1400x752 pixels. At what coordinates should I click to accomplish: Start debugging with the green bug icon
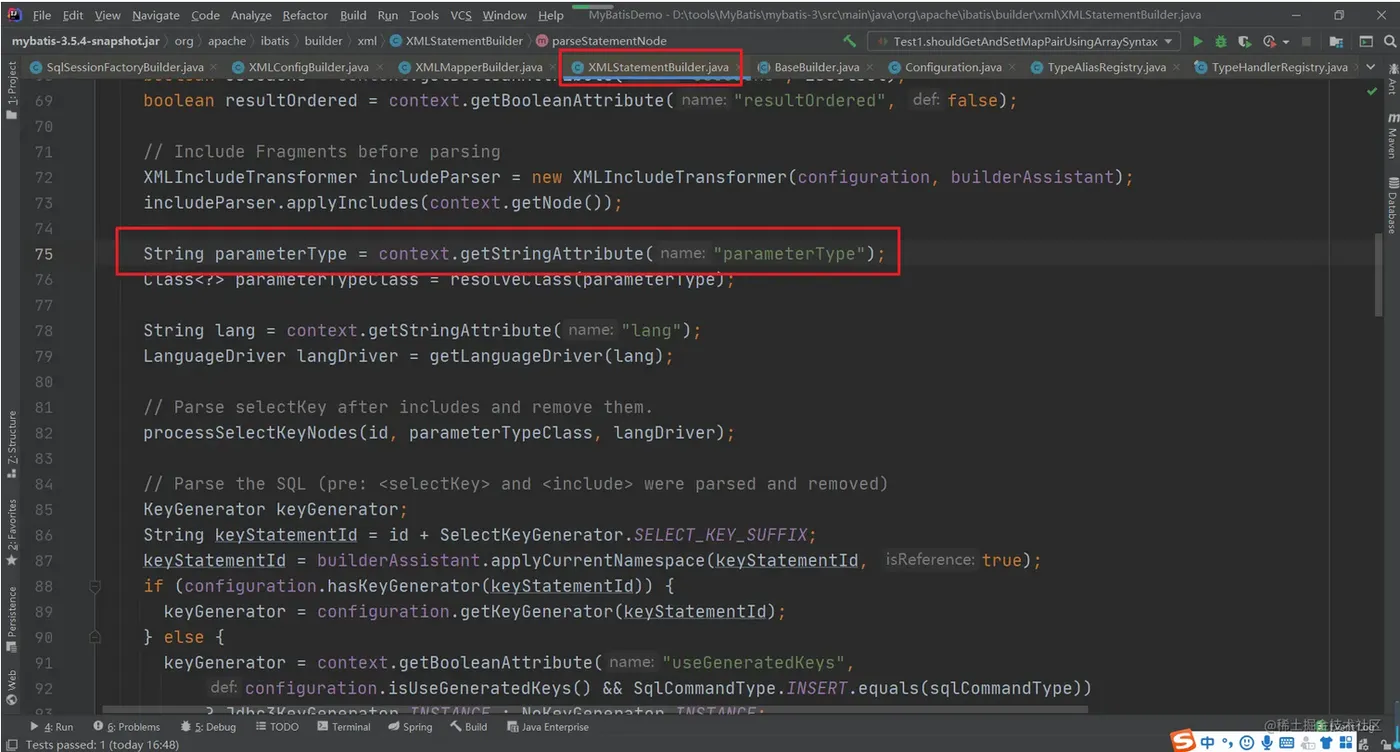click(1221, 41)
